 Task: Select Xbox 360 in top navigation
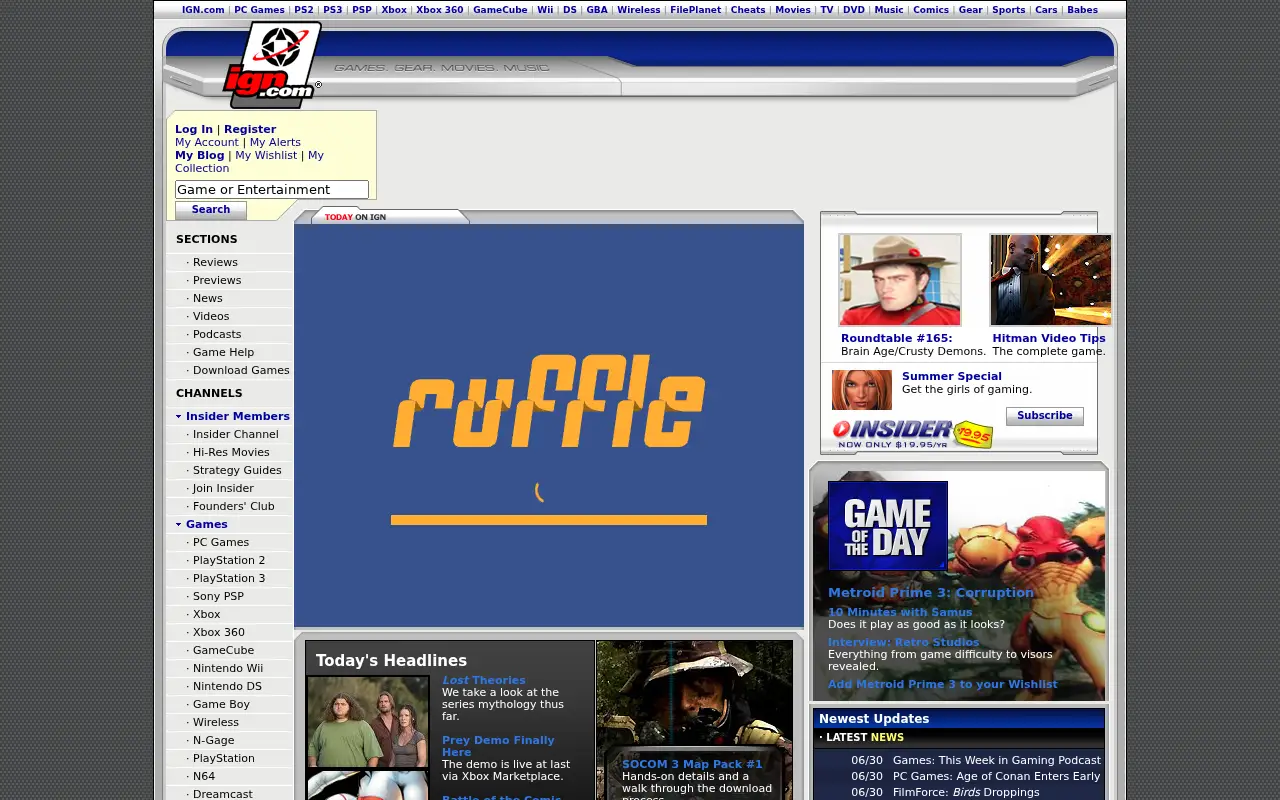pos(439,10)
